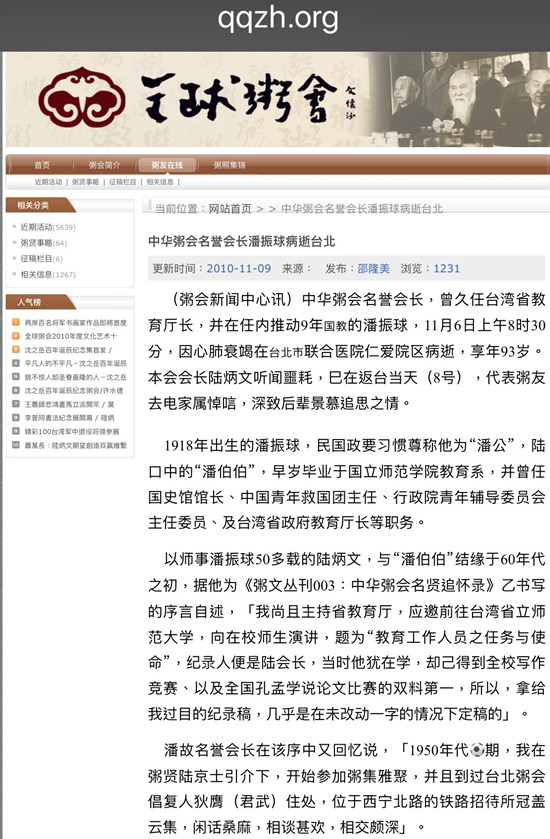This screenshot has height=839, width=550.
Task: Open the 粥会简介 navigation tab
Action: (x=104, y=165)
